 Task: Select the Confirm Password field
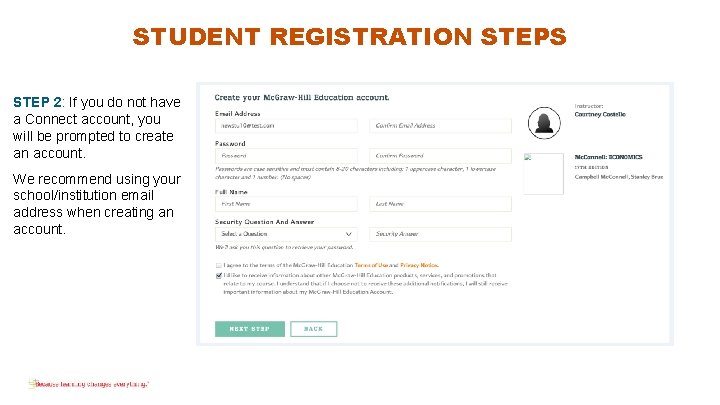(441, 156)
